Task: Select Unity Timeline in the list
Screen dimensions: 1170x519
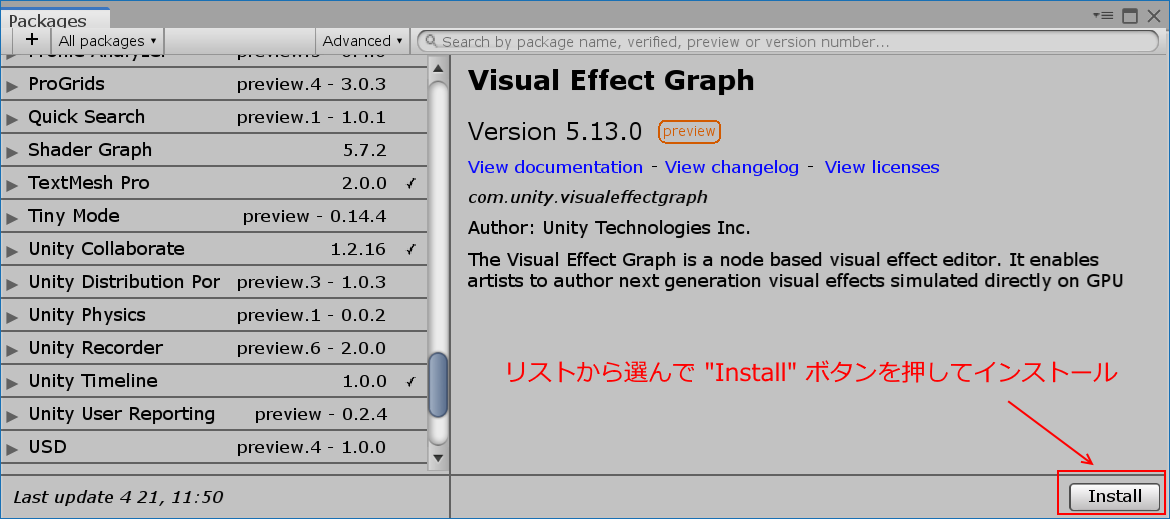Action: click(x=214, y=381)
